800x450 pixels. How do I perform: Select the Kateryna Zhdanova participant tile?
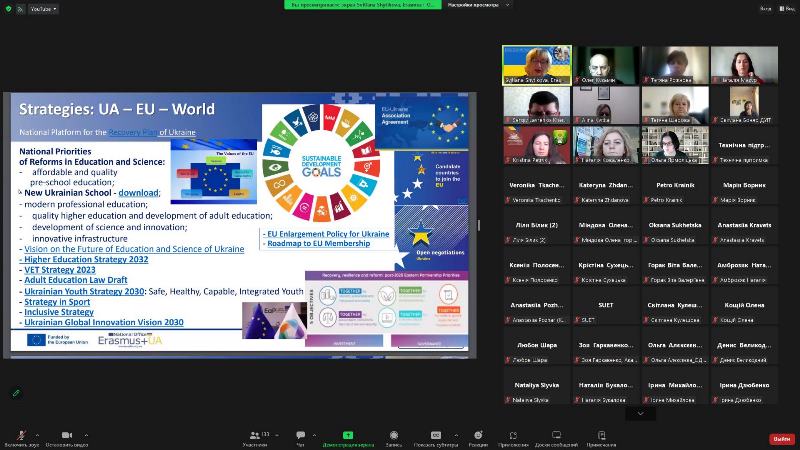(x=606, y=185)
